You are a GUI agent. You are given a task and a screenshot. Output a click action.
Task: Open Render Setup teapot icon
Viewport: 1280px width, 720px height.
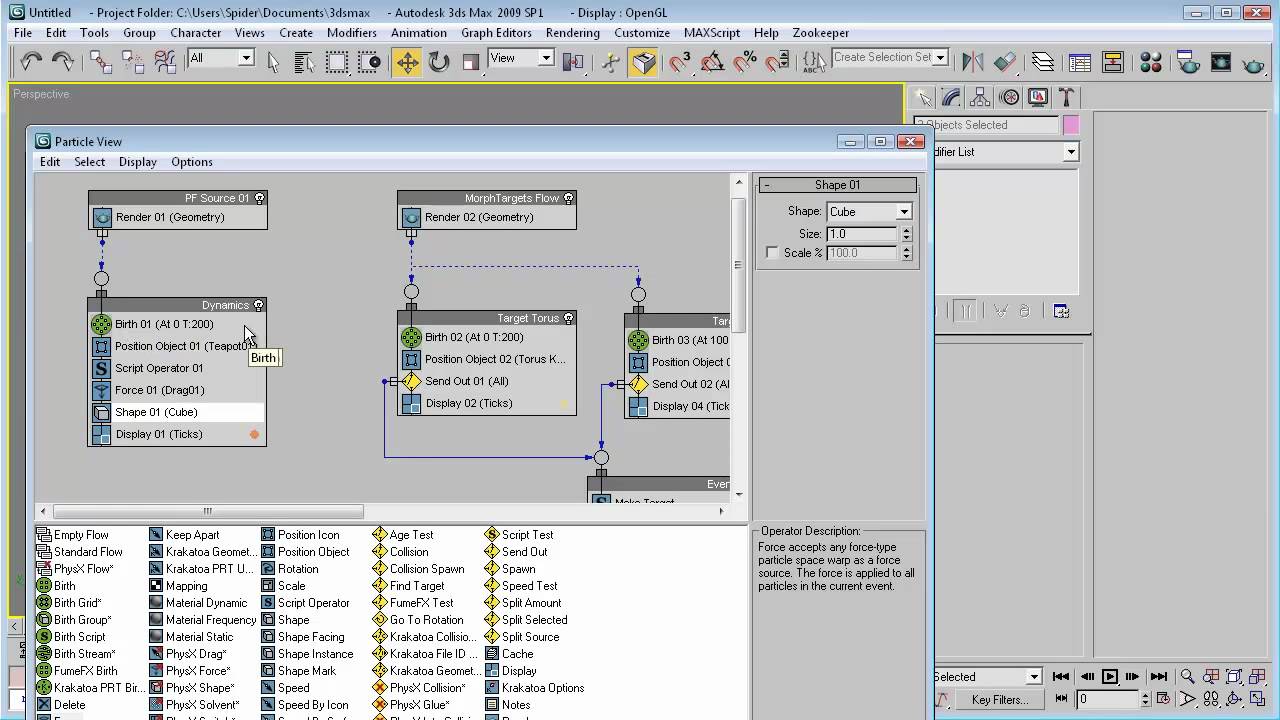[x=1188, y=62]
